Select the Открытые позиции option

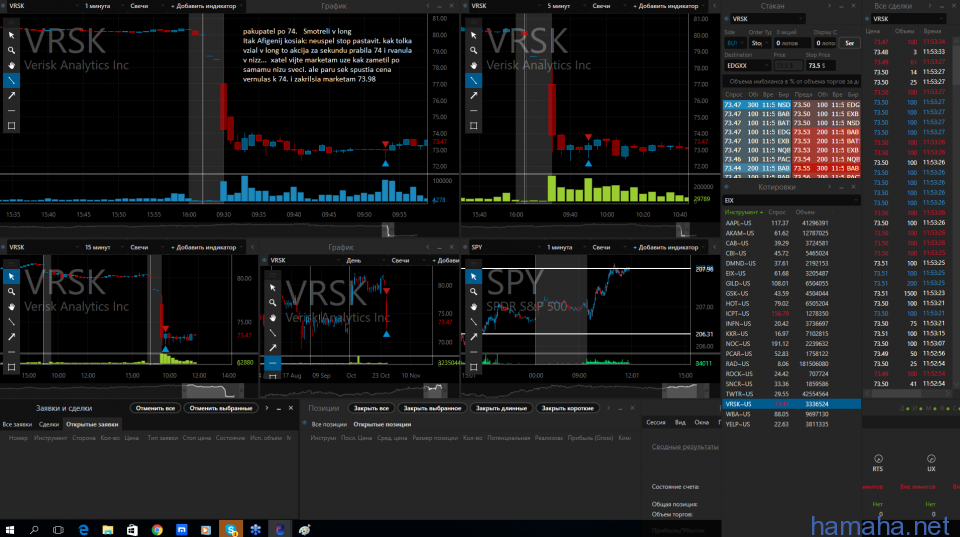[382, 424]
